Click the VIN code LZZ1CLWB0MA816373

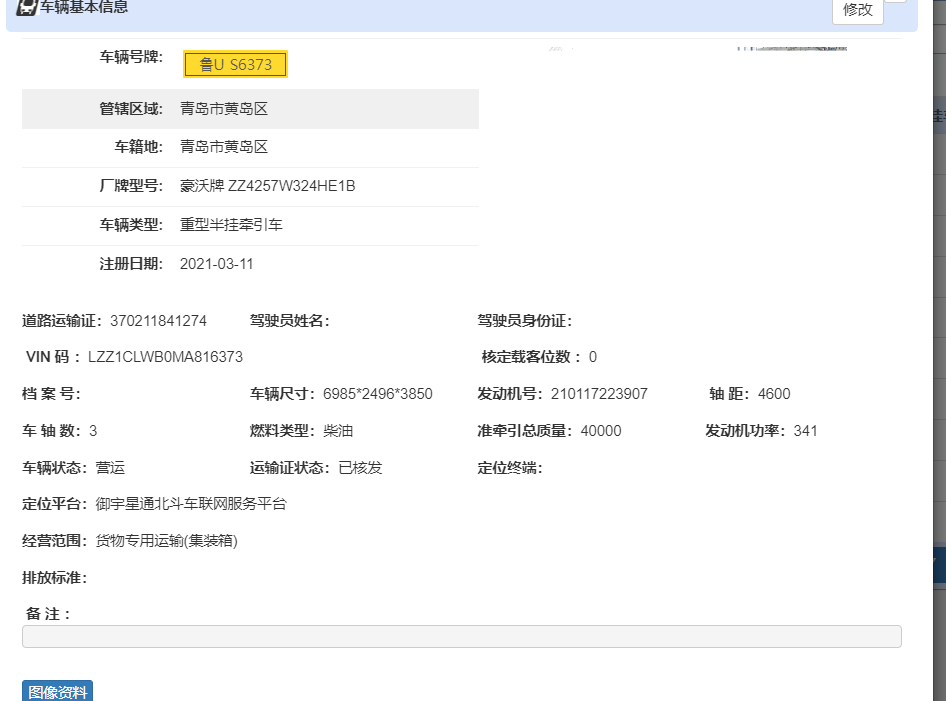[x=165, y=357]
